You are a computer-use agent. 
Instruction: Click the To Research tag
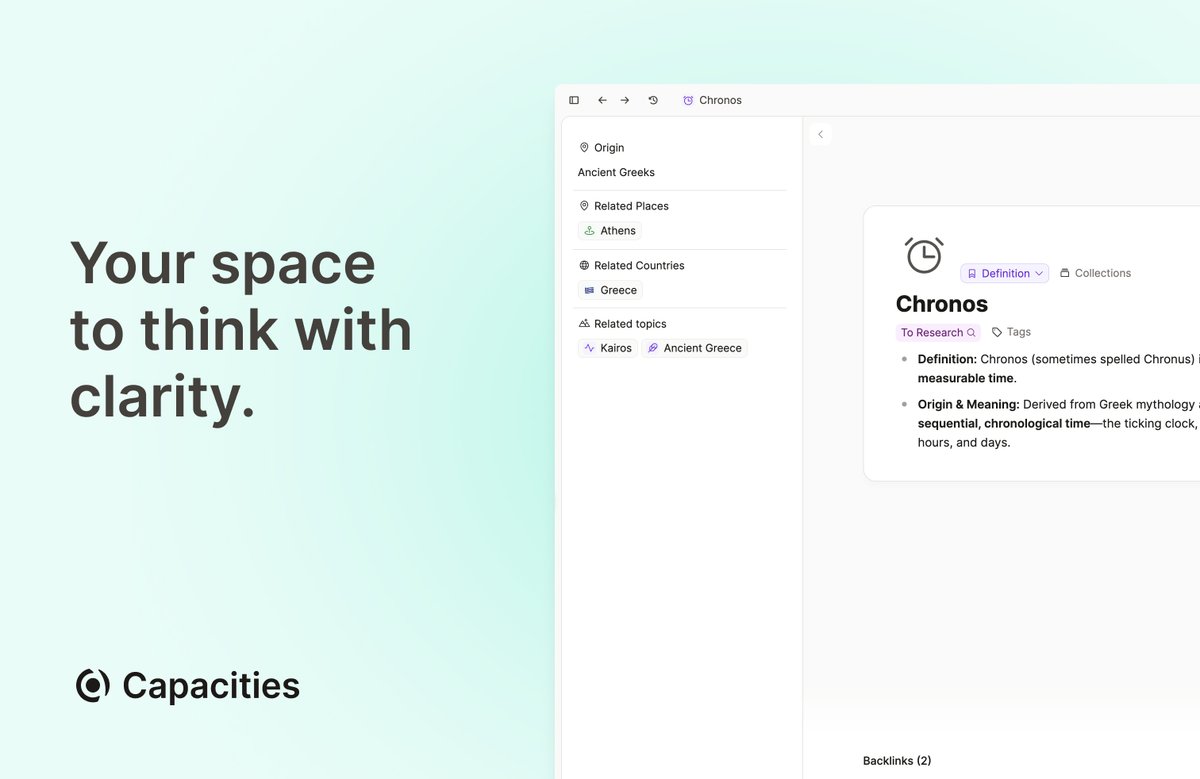938,332
